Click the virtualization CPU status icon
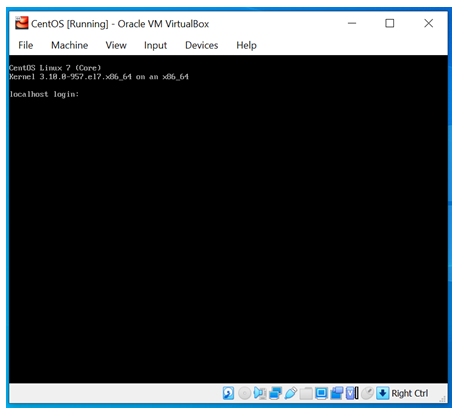The height and width of the screenshot is (413, 457). 352,393
